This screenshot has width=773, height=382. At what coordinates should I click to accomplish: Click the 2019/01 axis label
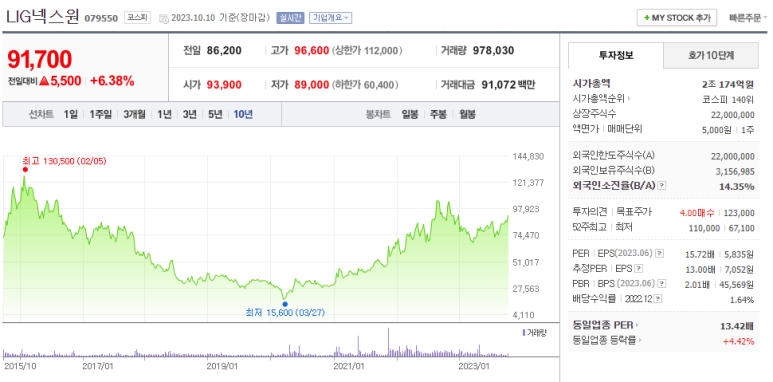222,366
